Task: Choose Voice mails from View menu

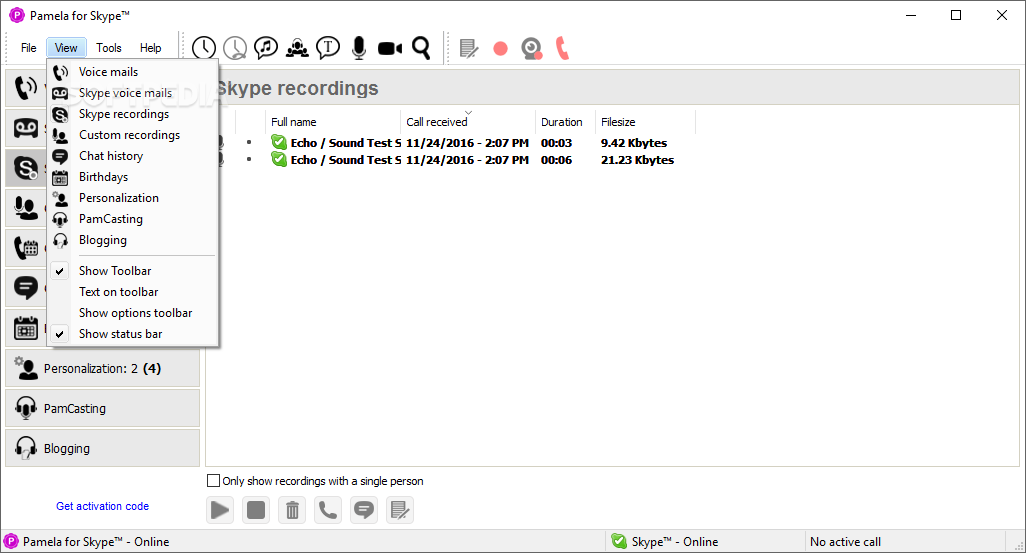Action: pyautogui.click(x=133, y=72)
